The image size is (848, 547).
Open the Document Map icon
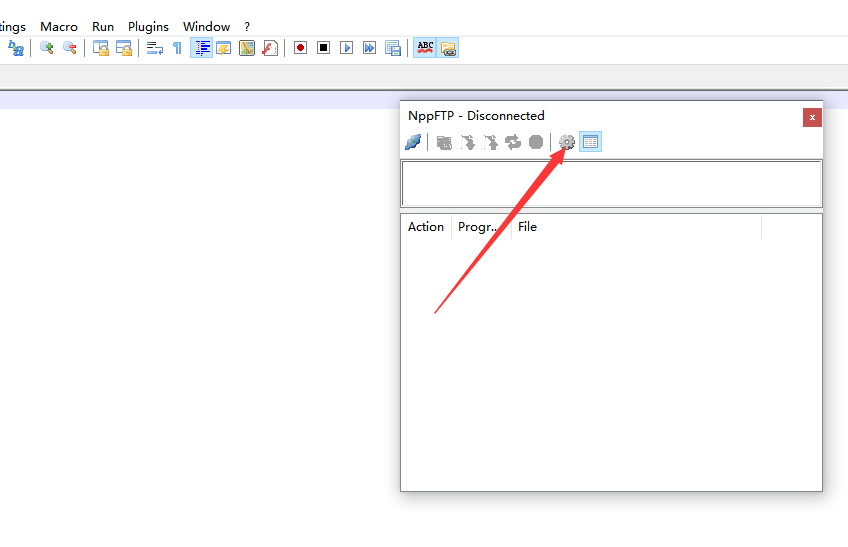pos(247,48)
